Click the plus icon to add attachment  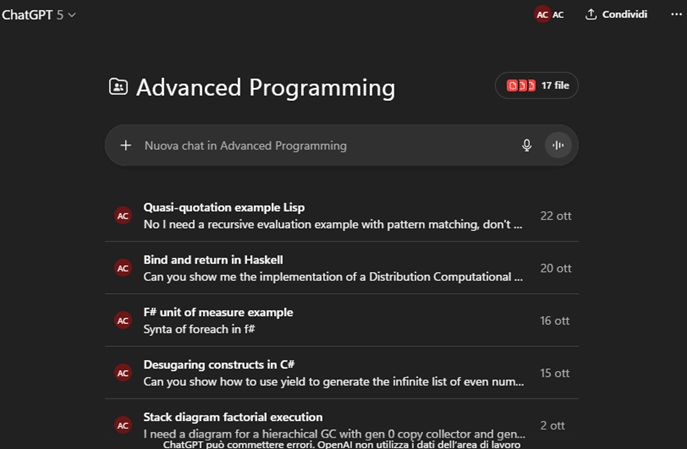(x=126, y=145)
